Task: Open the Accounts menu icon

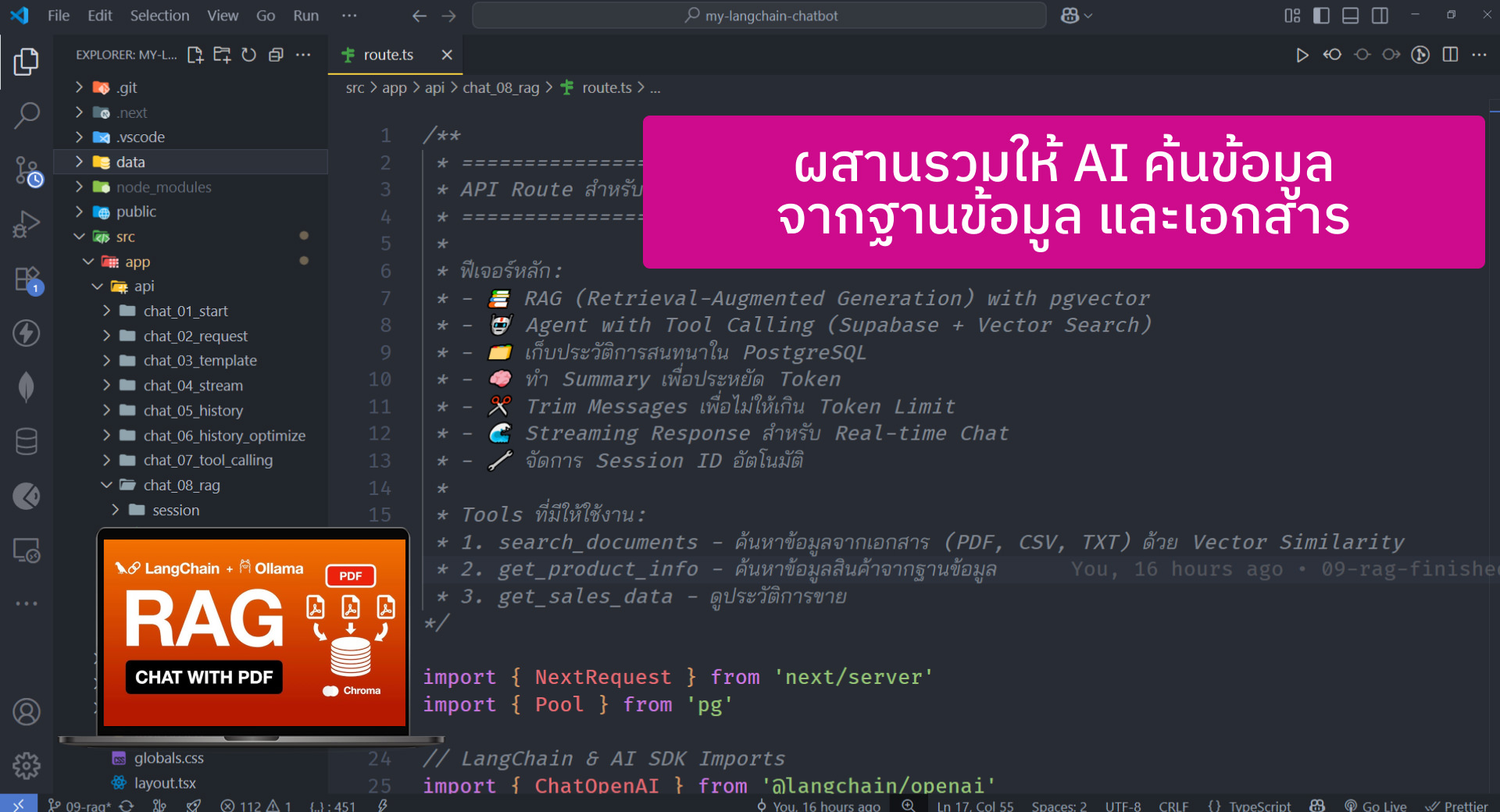Action: 27,712
